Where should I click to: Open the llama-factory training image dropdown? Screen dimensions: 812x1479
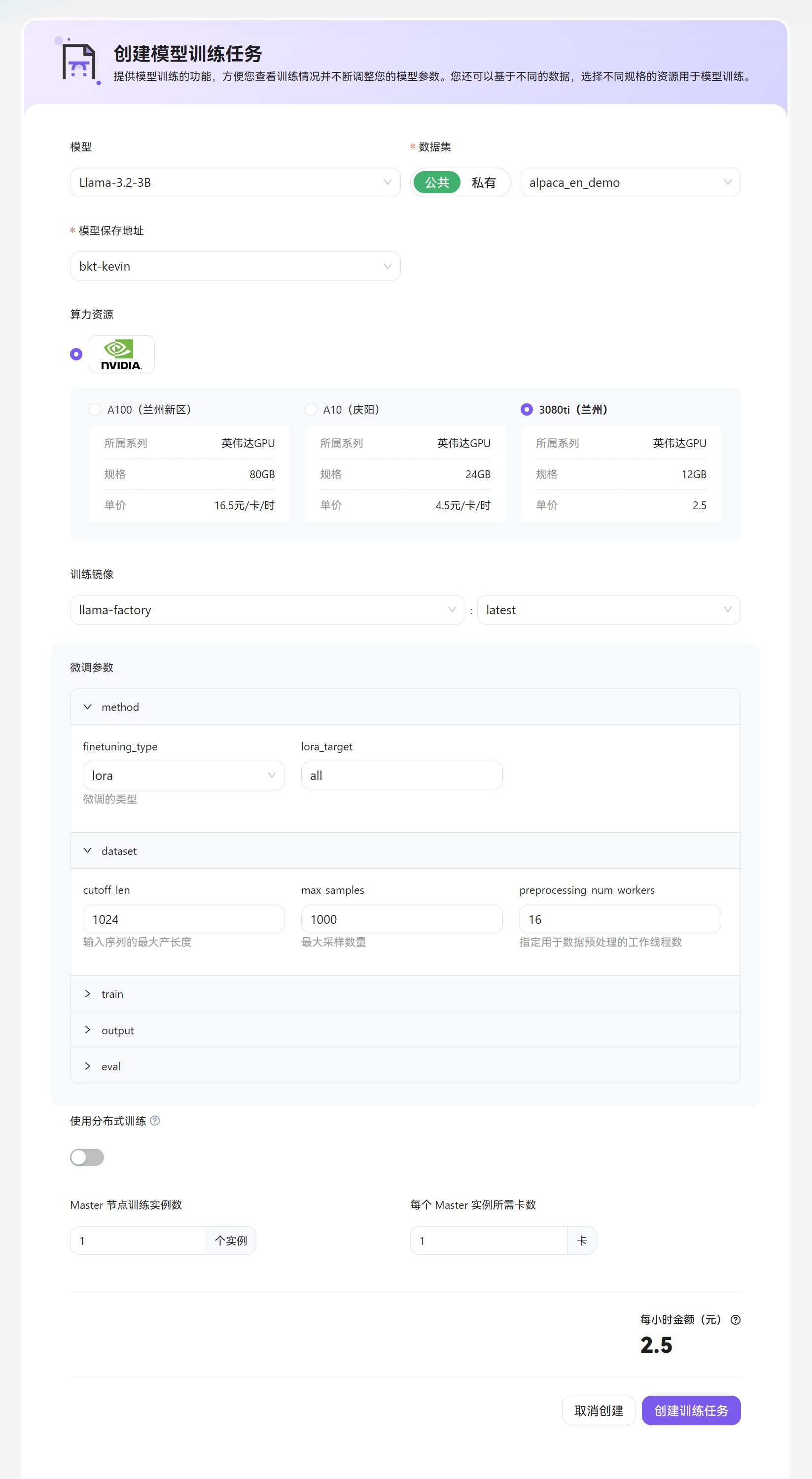(x=267, y=610)
